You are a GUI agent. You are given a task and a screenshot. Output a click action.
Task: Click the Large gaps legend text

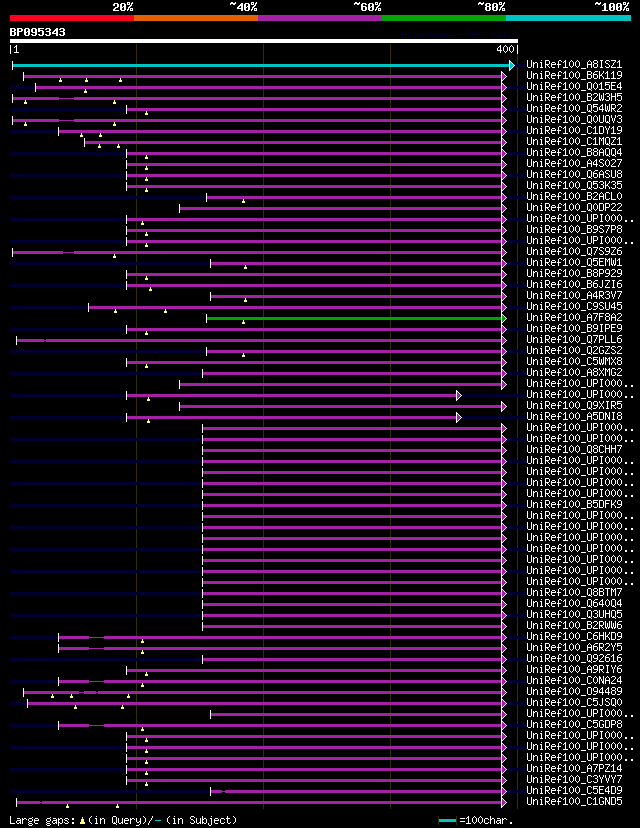(x=123, y=820)
